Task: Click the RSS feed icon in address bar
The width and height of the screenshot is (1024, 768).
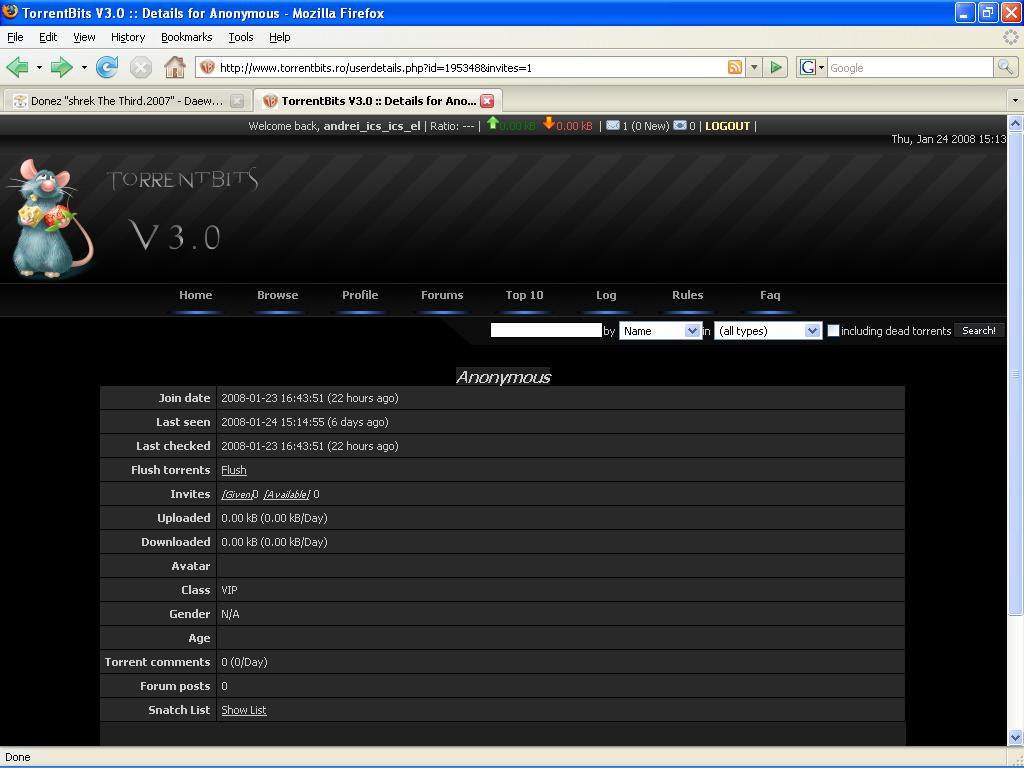Action: pyautogui.click(x=735, y=67)
